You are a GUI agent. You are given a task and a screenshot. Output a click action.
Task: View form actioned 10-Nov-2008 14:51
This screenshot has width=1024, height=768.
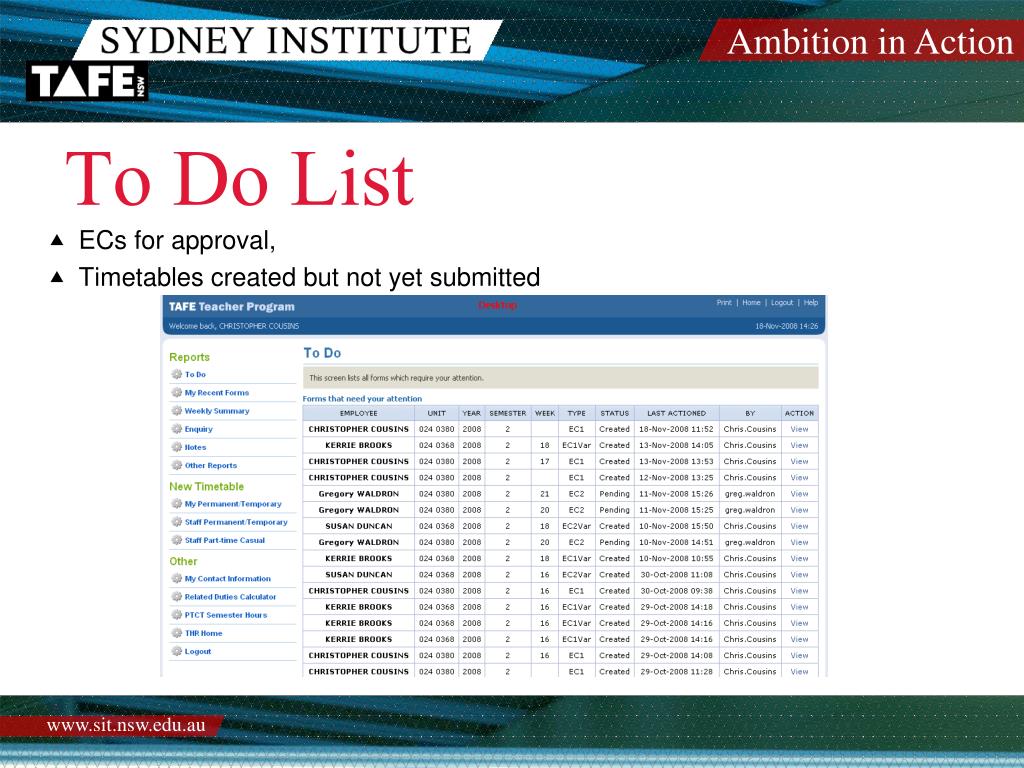(x=799, y=543)
